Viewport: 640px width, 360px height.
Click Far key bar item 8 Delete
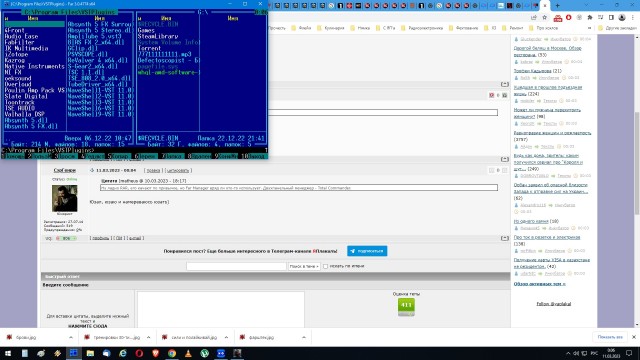(200, 156)
